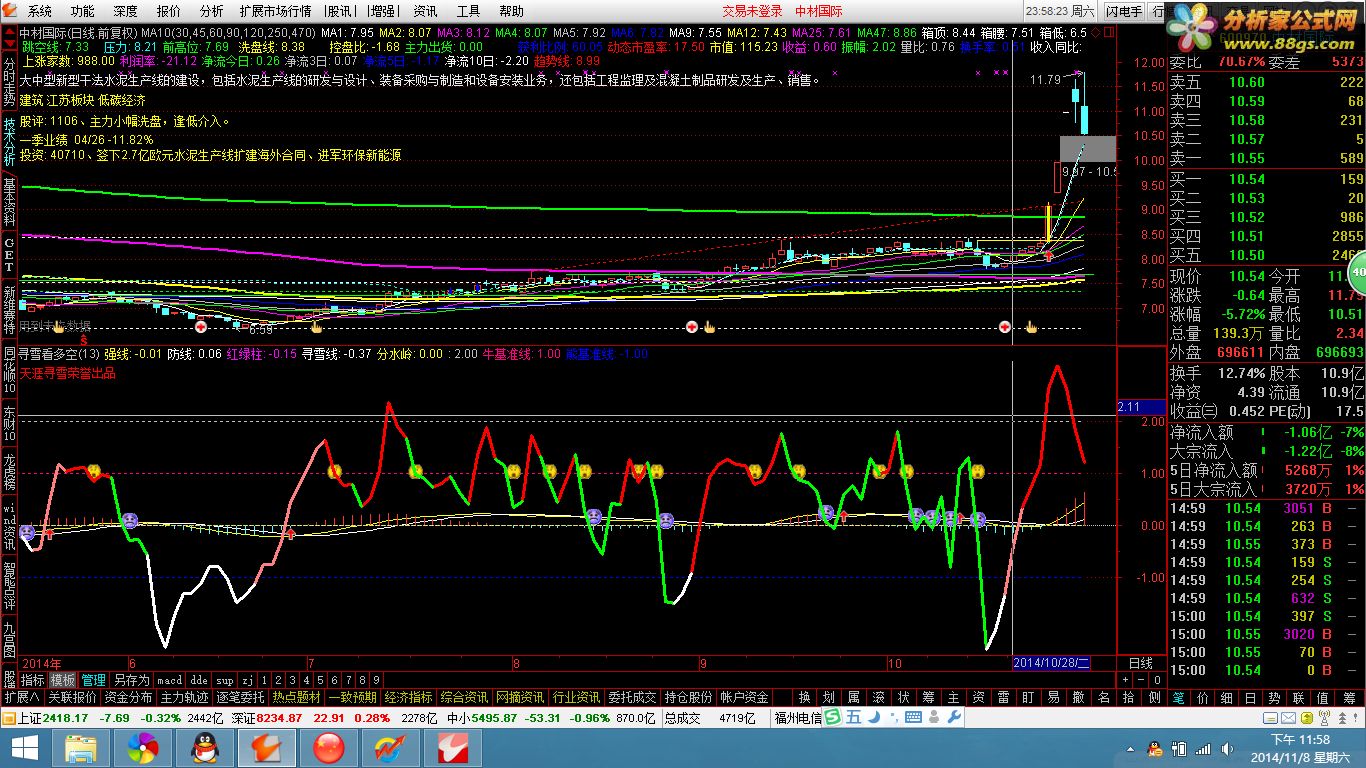Switch indicator to sup

click(x=225, y=680)
